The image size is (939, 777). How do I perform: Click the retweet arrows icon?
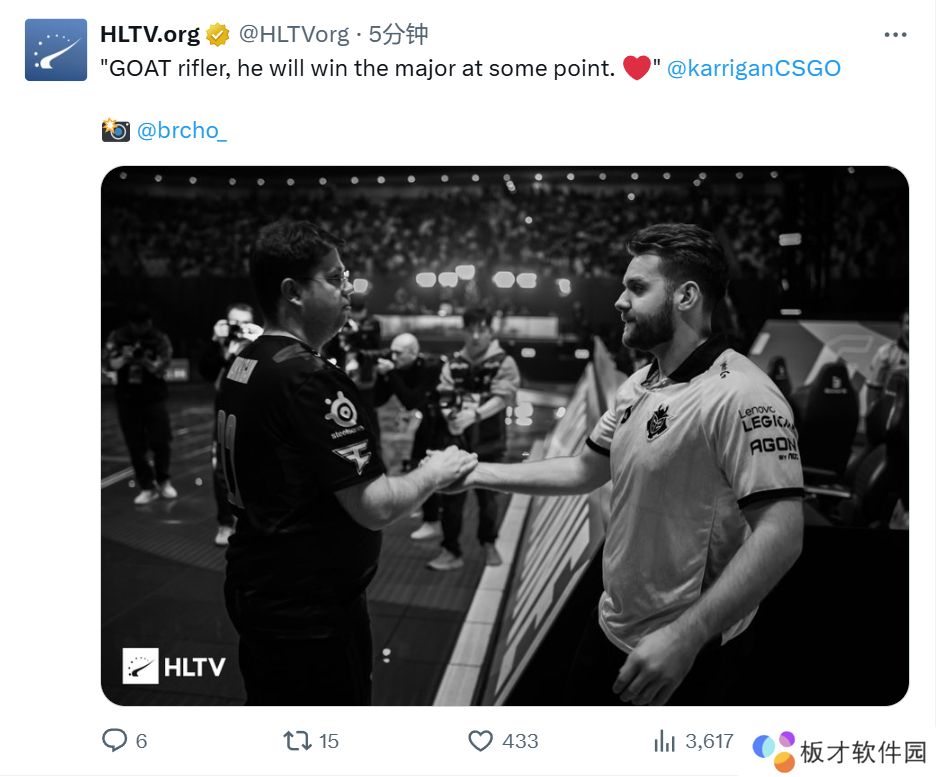298,741
